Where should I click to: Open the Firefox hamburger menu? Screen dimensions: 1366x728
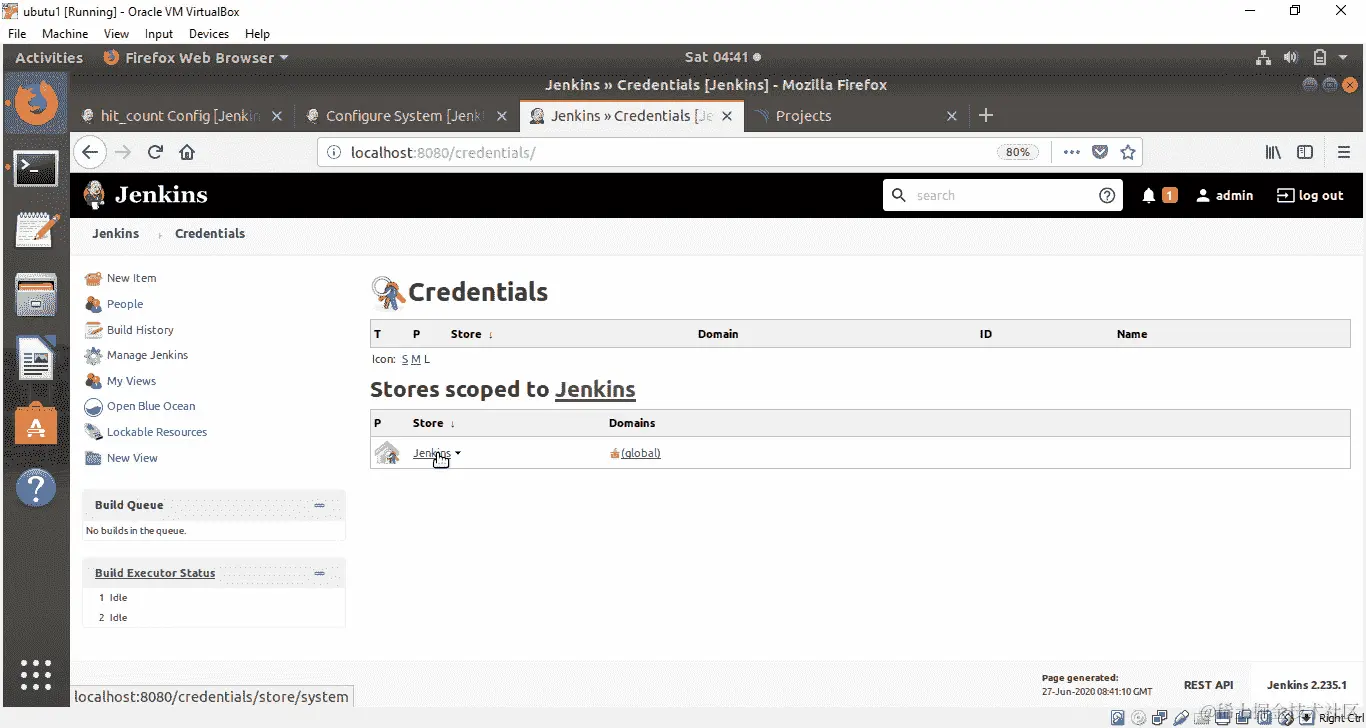pos(1345,152)
